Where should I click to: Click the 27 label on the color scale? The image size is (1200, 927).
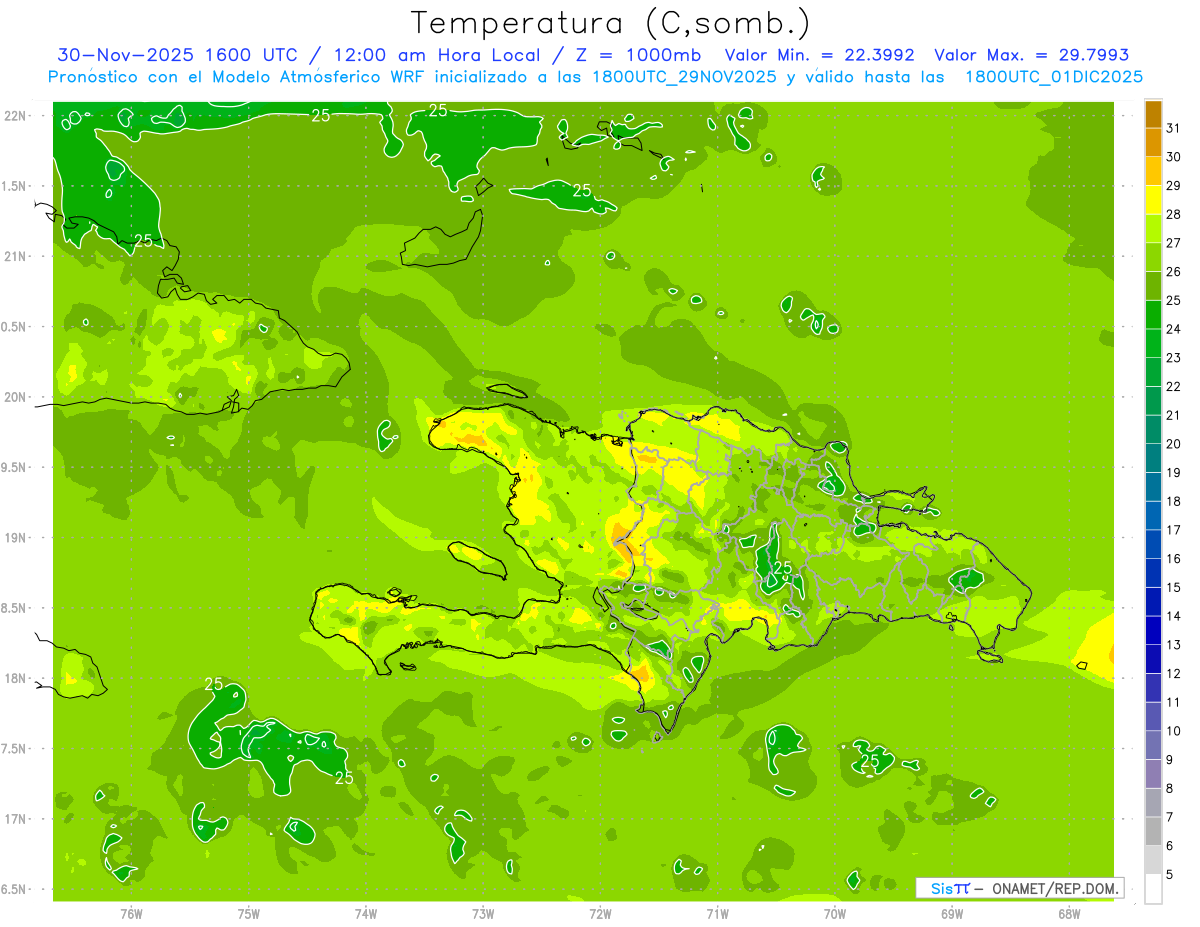point(1174,243)
